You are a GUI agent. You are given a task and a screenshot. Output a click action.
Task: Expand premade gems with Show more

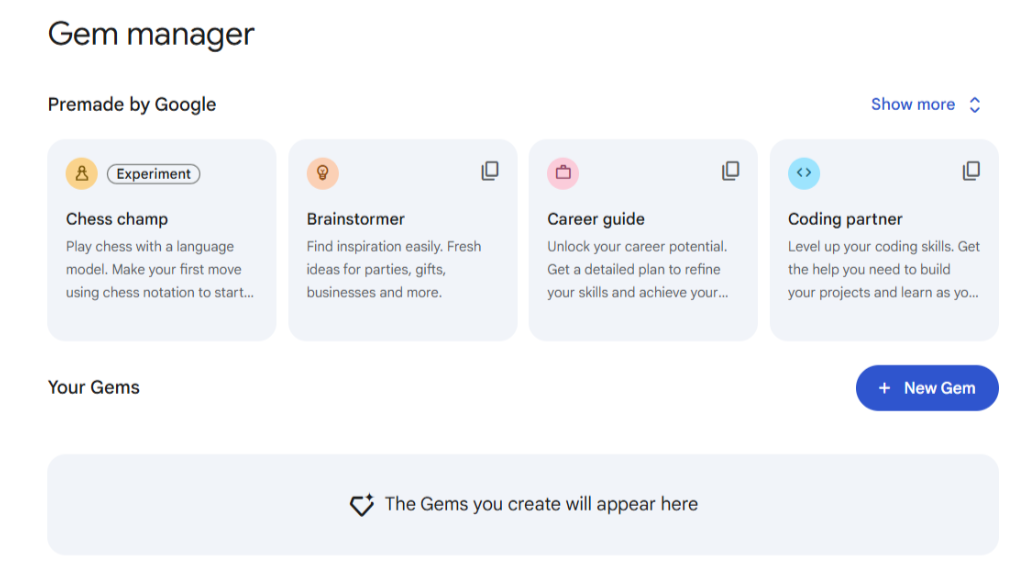(912, 104)
